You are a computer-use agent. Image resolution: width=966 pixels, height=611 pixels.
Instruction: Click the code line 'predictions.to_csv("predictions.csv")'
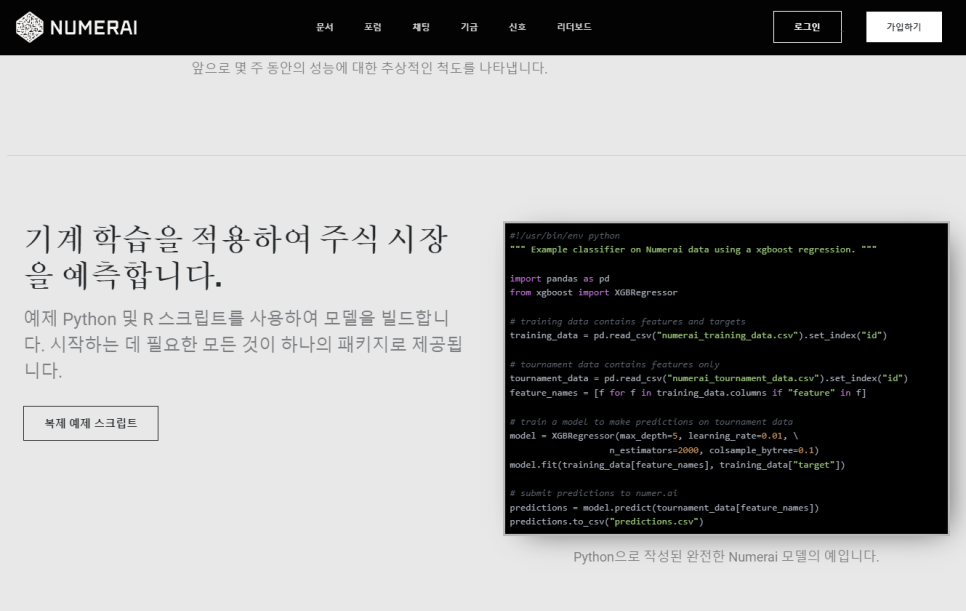pos(606,522)
